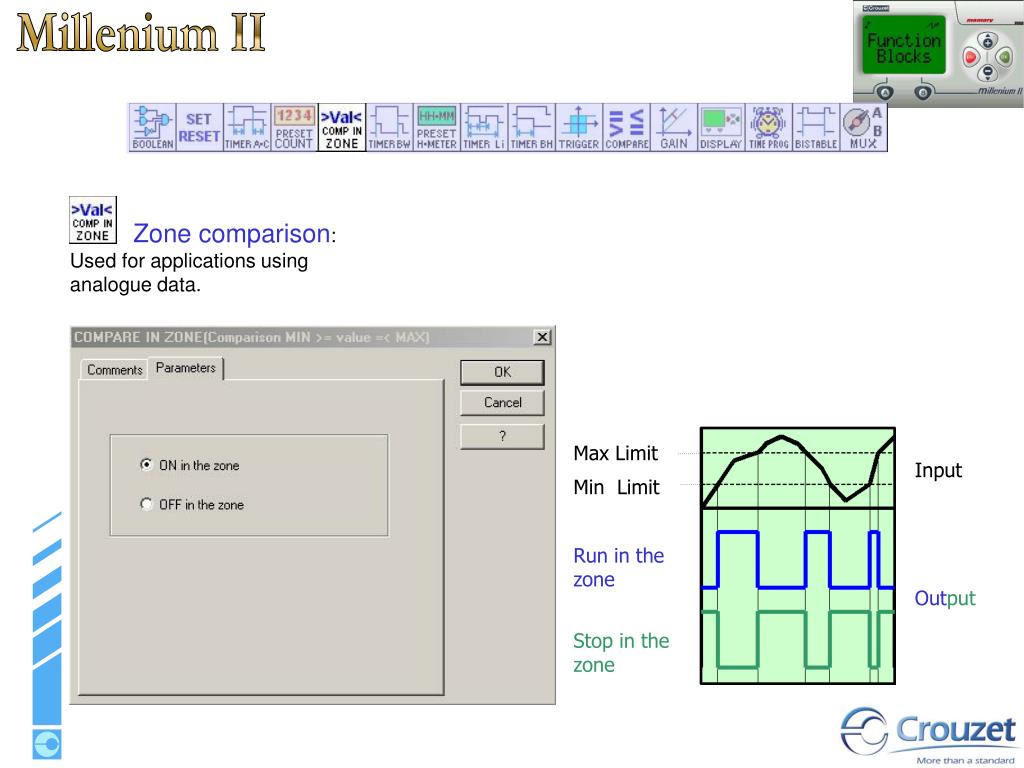Click the Cancel button
This screenshot has height=768, width=1024.
point(502,403)
